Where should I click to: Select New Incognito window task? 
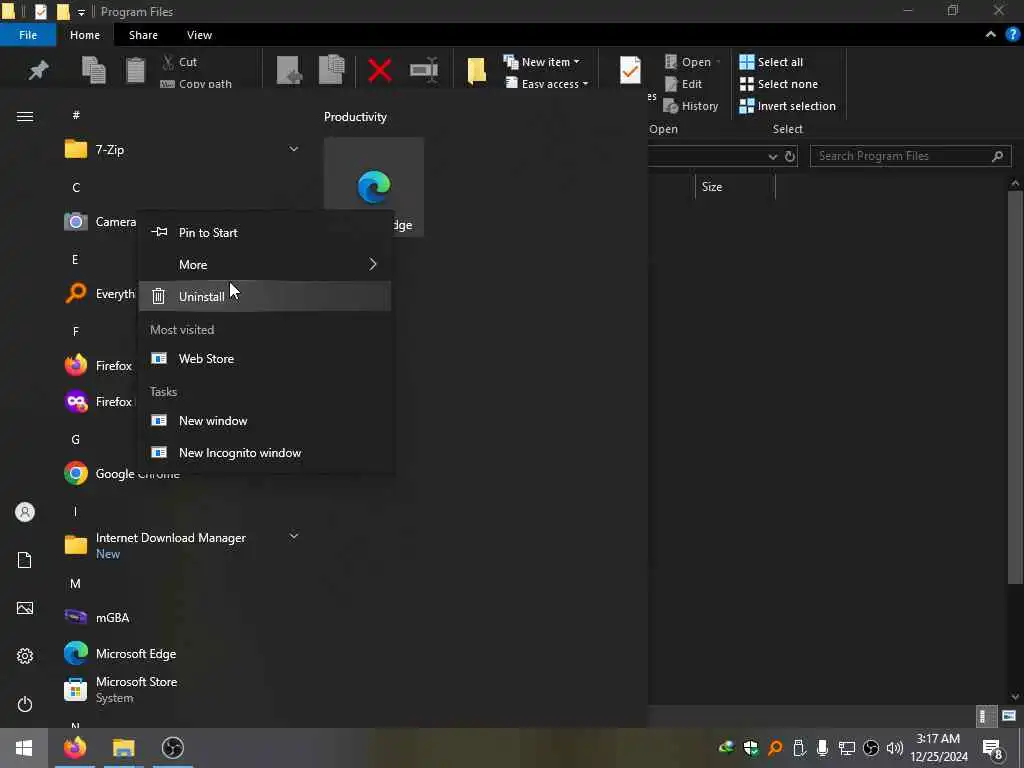click(264, 453)
